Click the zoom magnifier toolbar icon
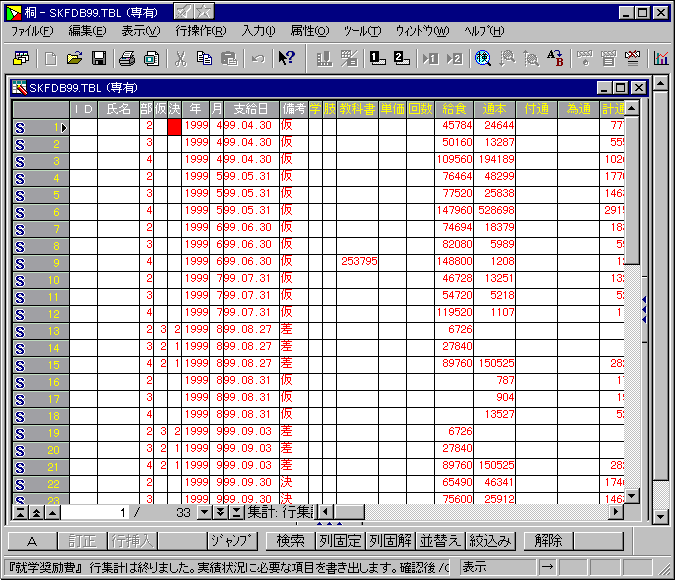Image resolution: width=675 pixels, height=580 pixels. pos(483,58)
